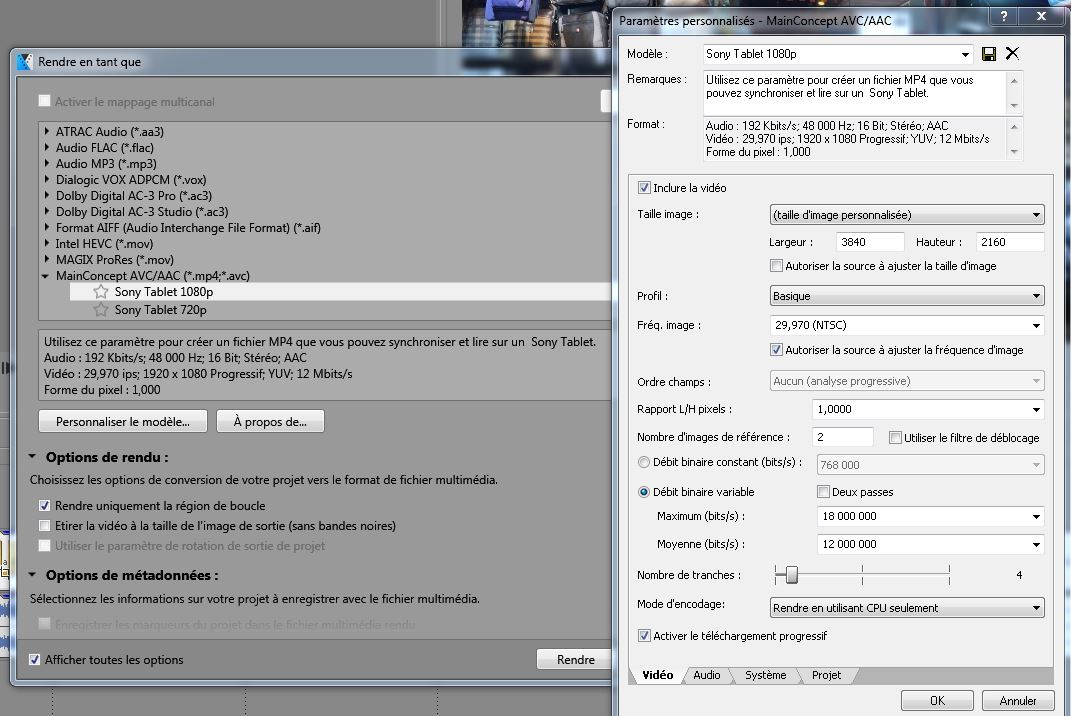This screenshot has height=716, width=1071.
Task: Expand the Audio MP3 format tree item
Action: click(x=47, y=164)
